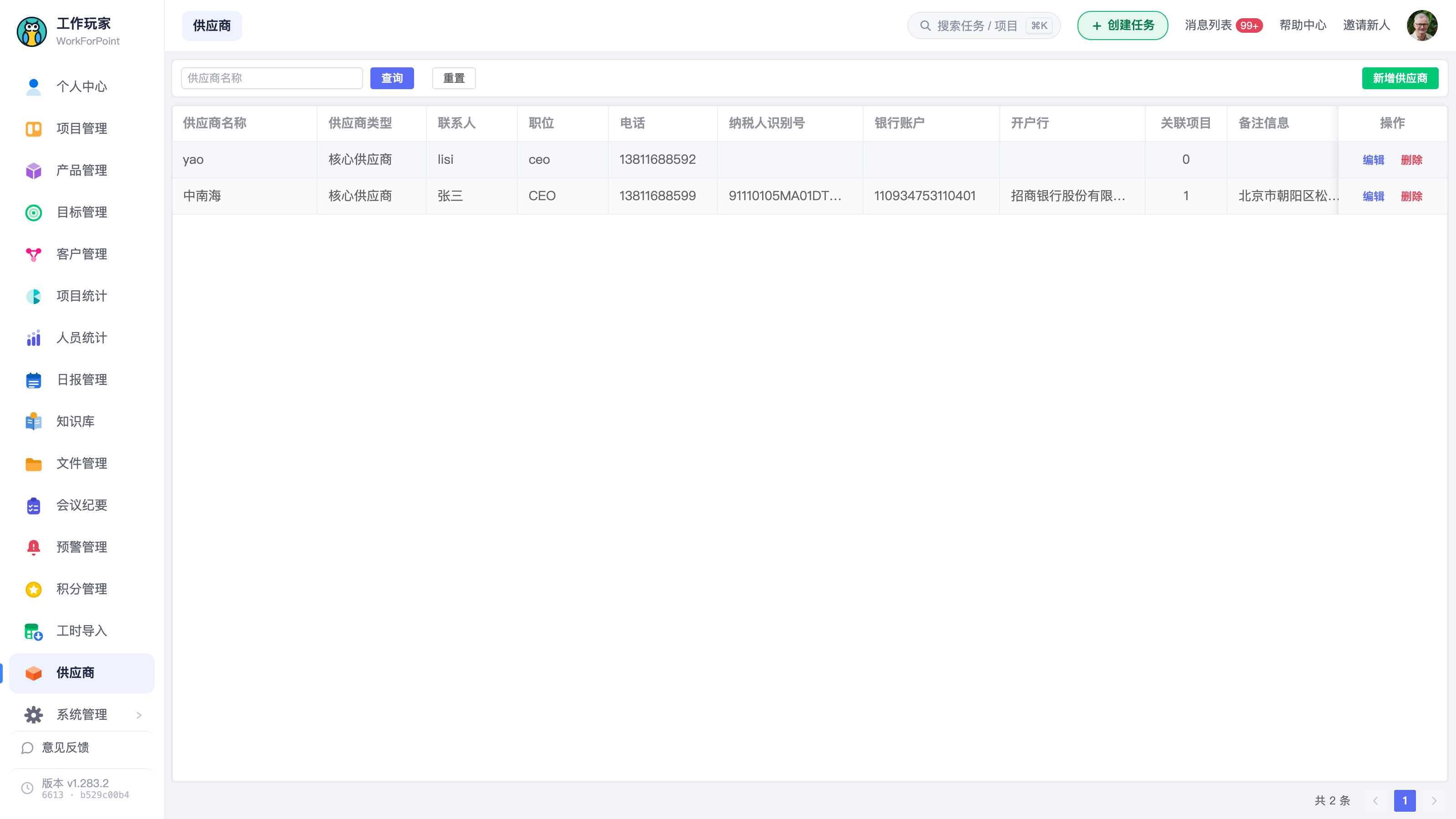The height and width of the screenshot is (819, 1456).
Task: Open 帮助中心 from the top bar
Action: coord(1302,25)
